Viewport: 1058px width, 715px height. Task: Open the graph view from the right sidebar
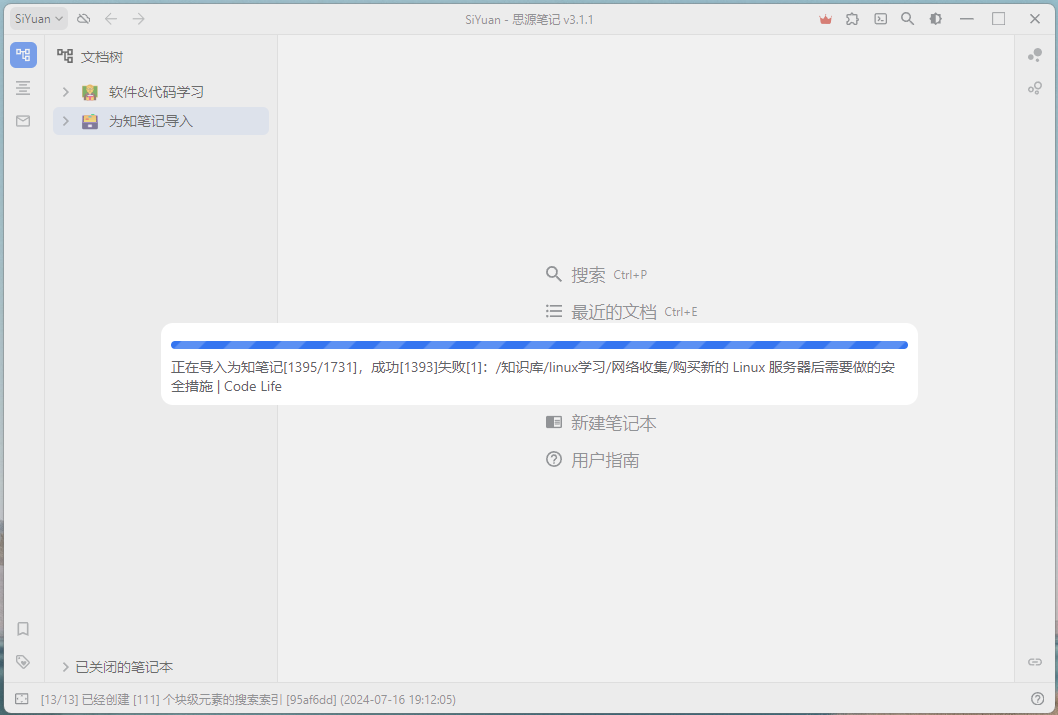coord(1034,55)
